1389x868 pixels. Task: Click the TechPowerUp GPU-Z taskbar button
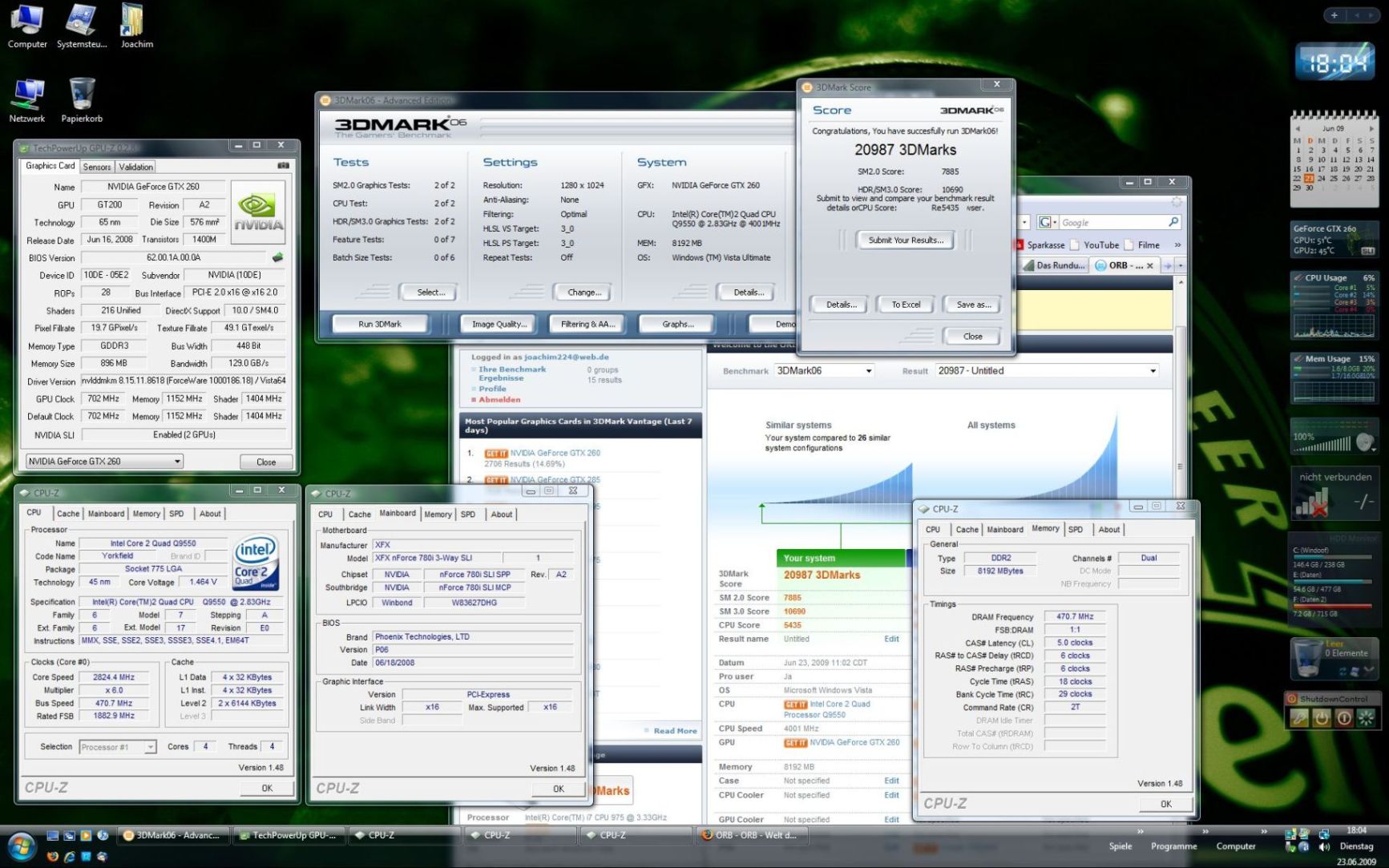click(x=289, y=835)
